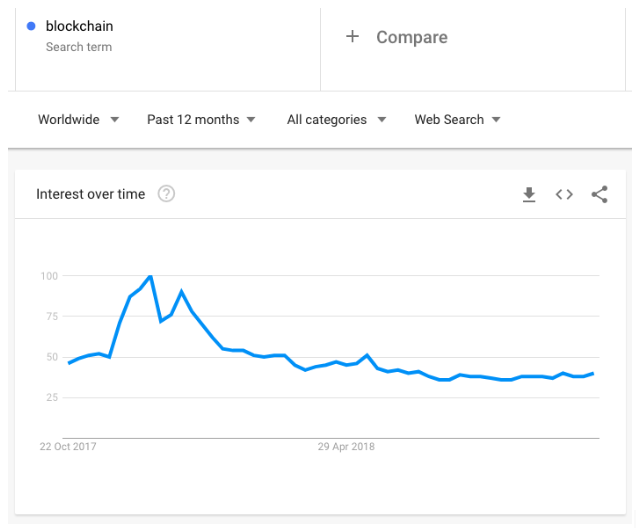
Task: Click the 22 Oct 2017 date label
Action: click(68, 446)
